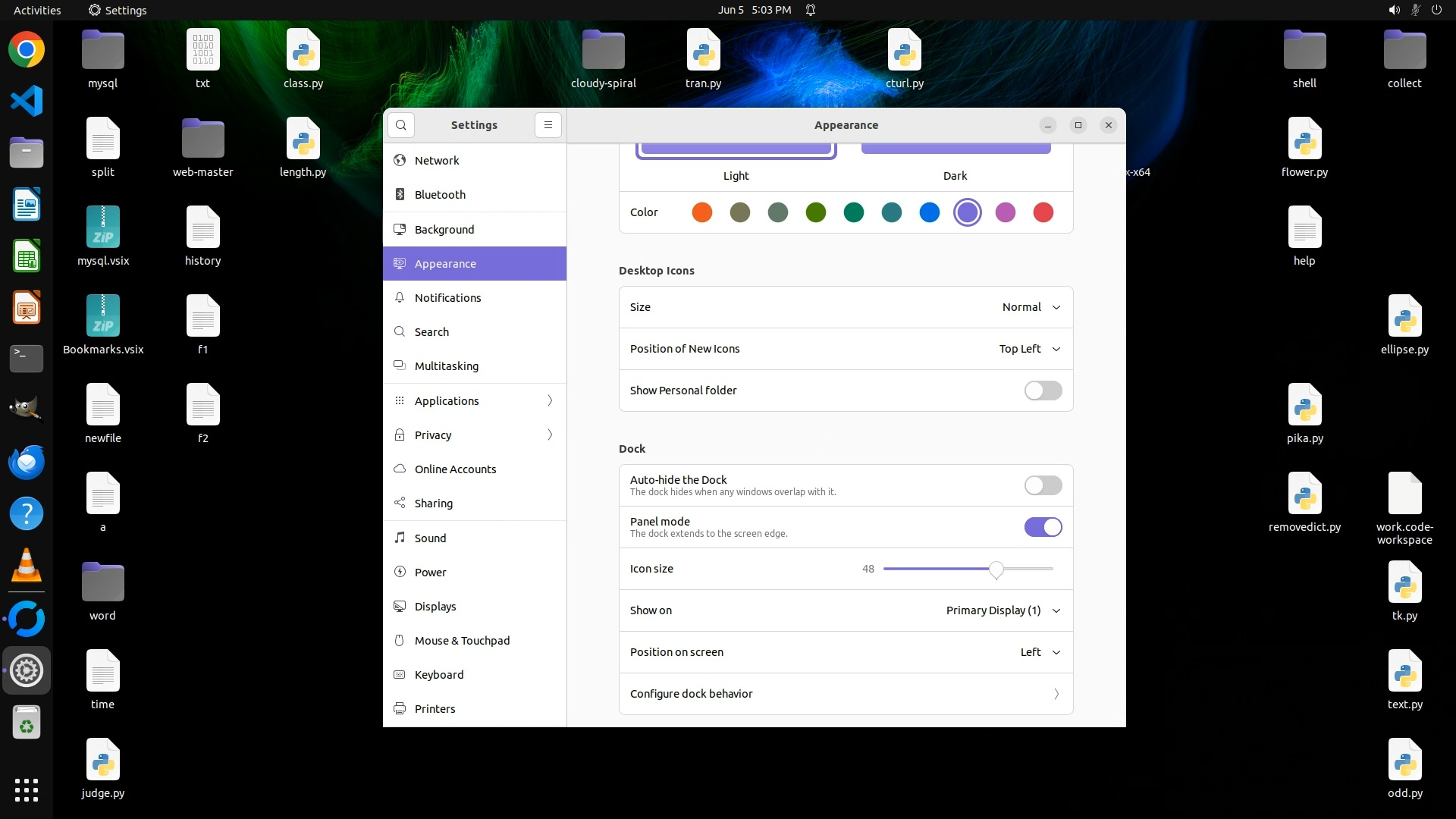The width and height of the screenshot is (1456, 819).
Task: Open tran.py desktop file icon
Action: (703, 50)
